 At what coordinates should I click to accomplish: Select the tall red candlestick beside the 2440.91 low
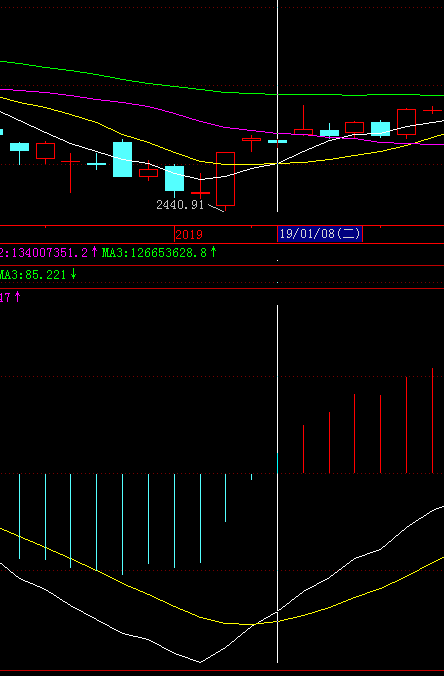pos(225,178)
